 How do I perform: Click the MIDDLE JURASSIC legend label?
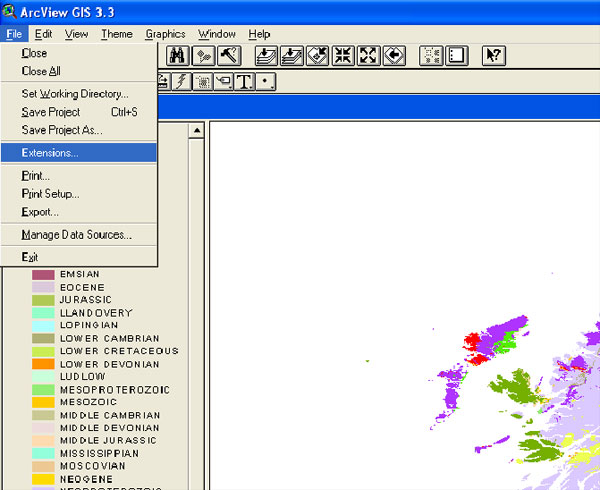tap(108, 441)
